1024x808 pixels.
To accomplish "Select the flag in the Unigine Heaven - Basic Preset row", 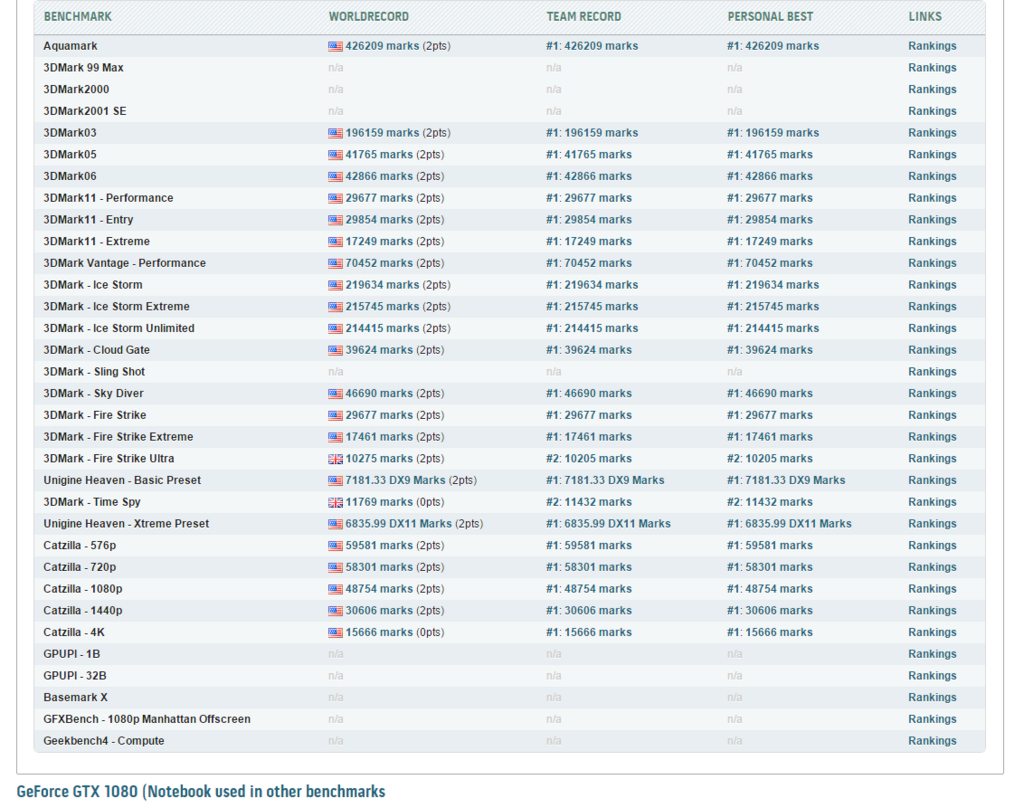I will click(335, 481).
